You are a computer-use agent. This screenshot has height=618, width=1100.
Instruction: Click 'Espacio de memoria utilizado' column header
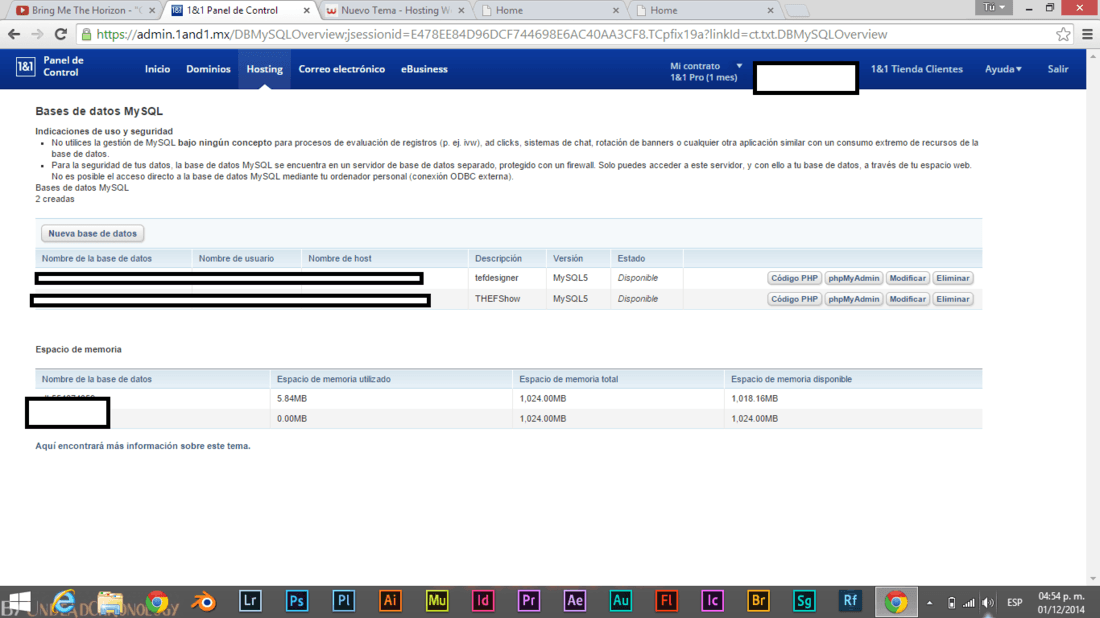(x=333, y=379)
